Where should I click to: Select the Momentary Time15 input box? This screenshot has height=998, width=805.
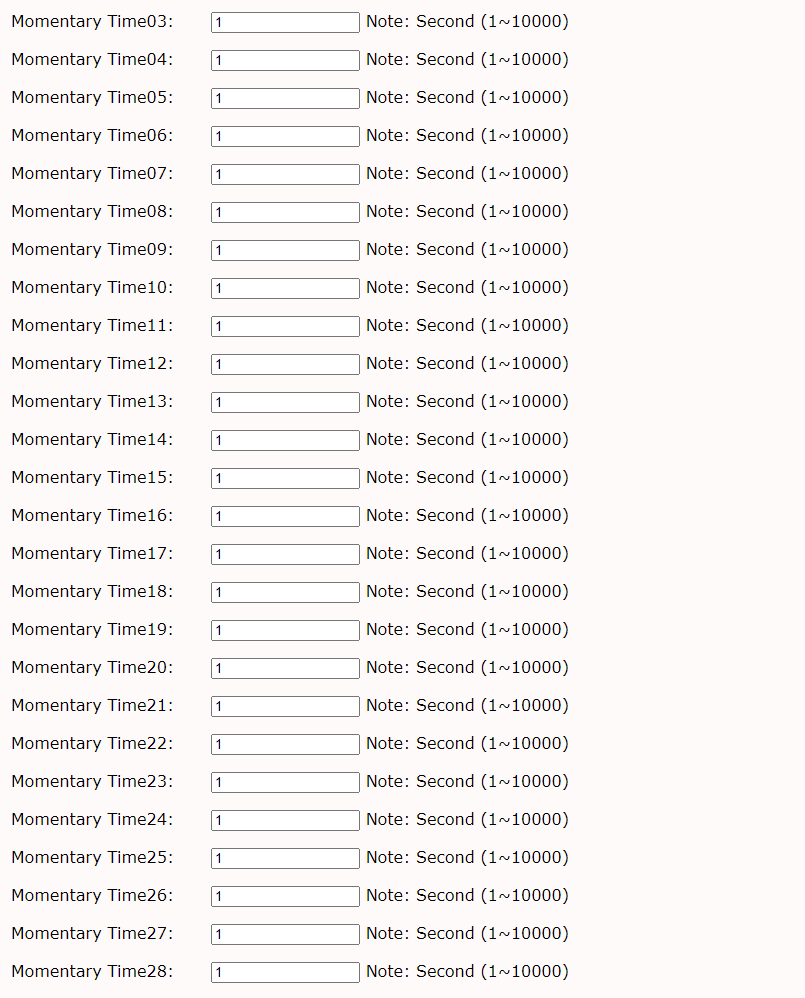285,478
